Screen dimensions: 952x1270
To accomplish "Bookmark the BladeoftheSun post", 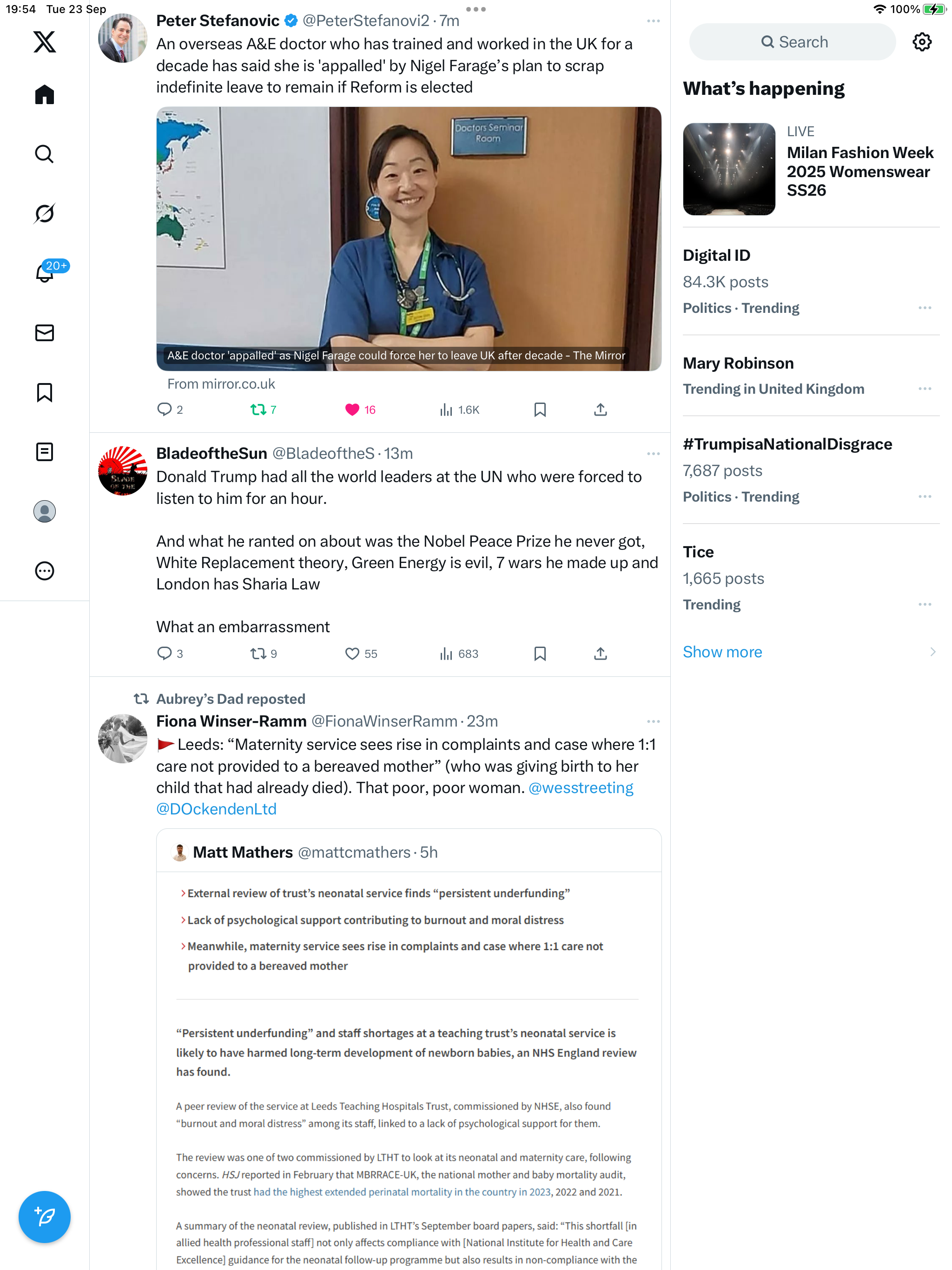I will 540,654.
